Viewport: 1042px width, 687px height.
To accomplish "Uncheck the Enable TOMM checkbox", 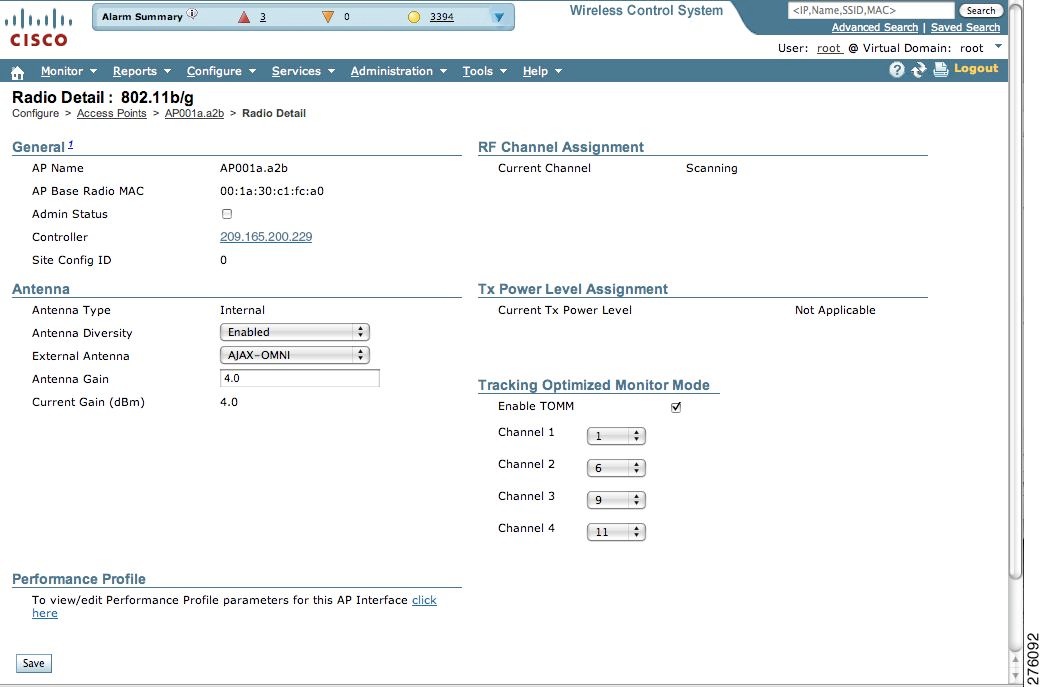I will (676, 407).
